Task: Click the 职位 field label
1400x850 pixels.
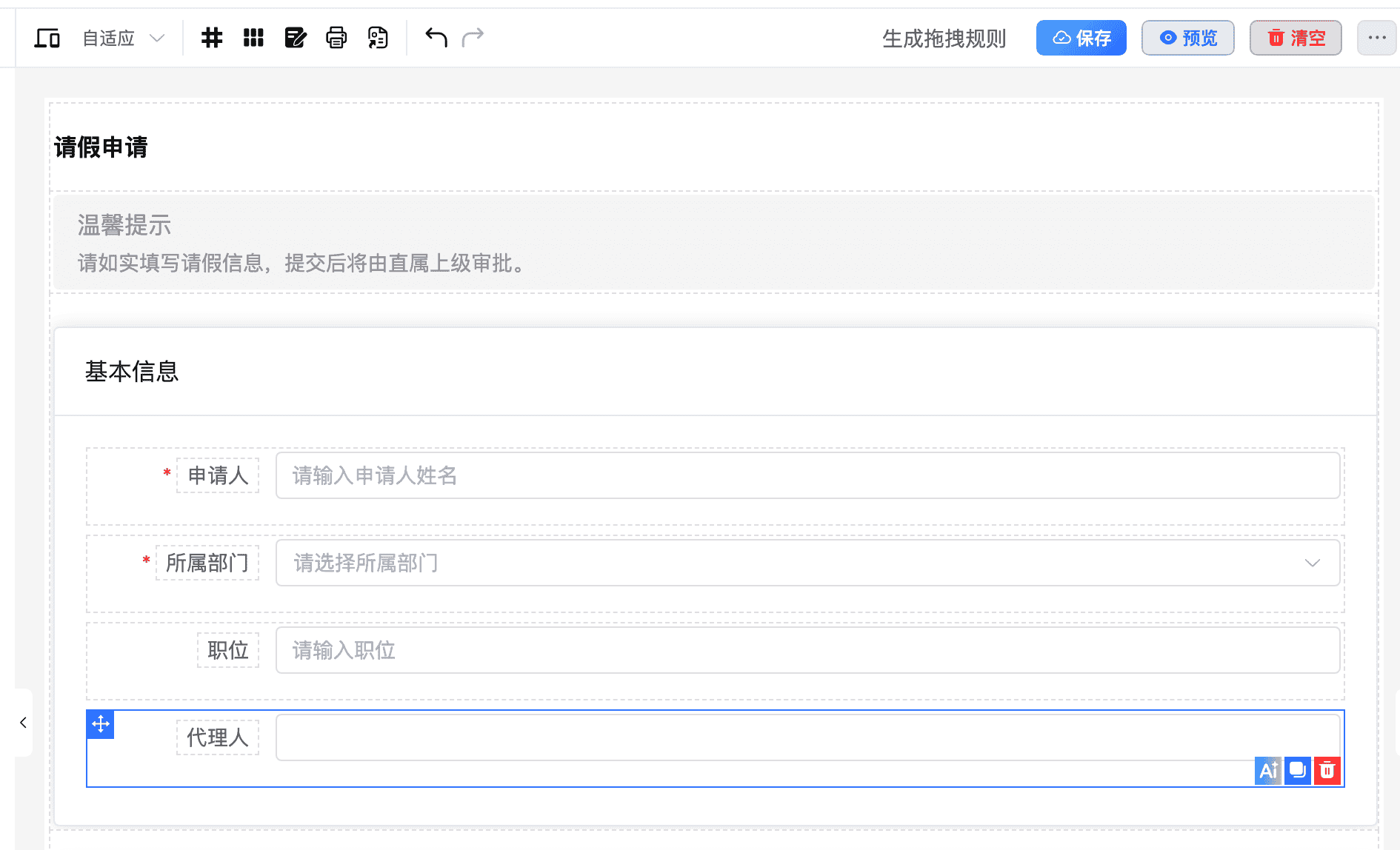Action: click(x=228, y=650)
